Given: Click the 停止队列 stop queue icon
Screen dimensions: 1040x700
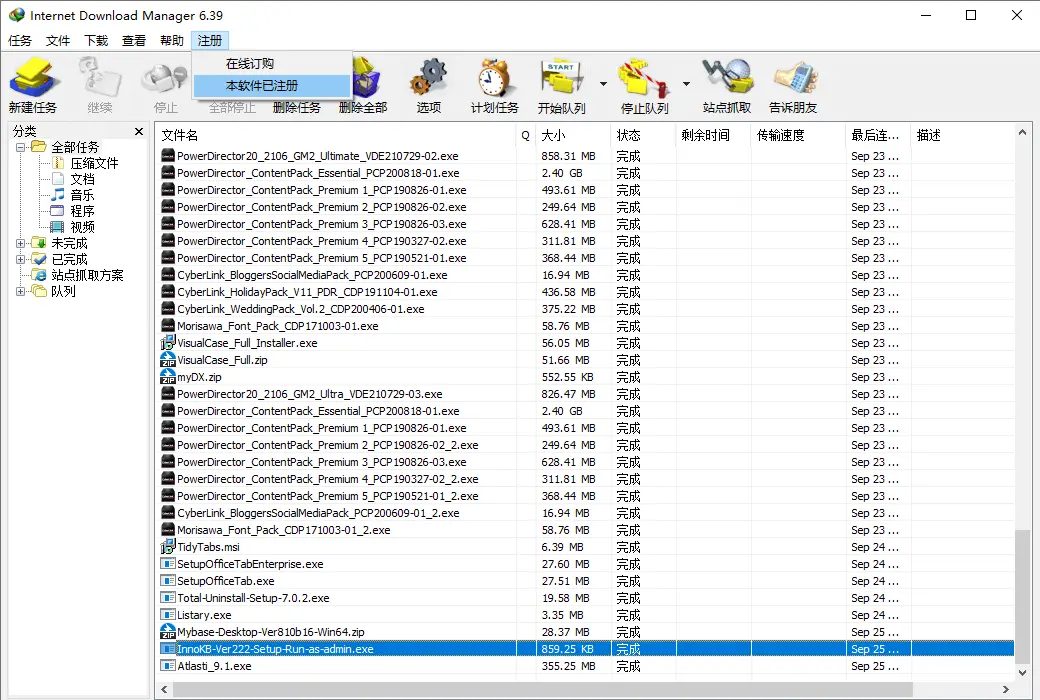Looking at the screenshot, I should point(643,78).
